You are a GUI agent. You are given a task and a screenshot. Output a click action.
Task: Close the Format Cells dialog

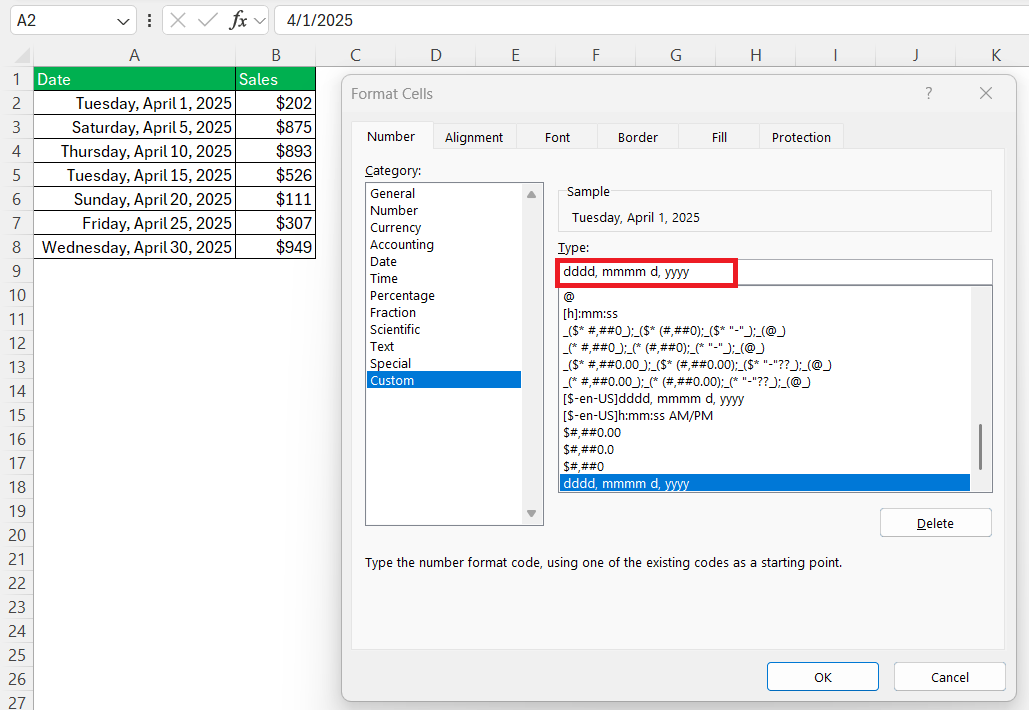986,93
